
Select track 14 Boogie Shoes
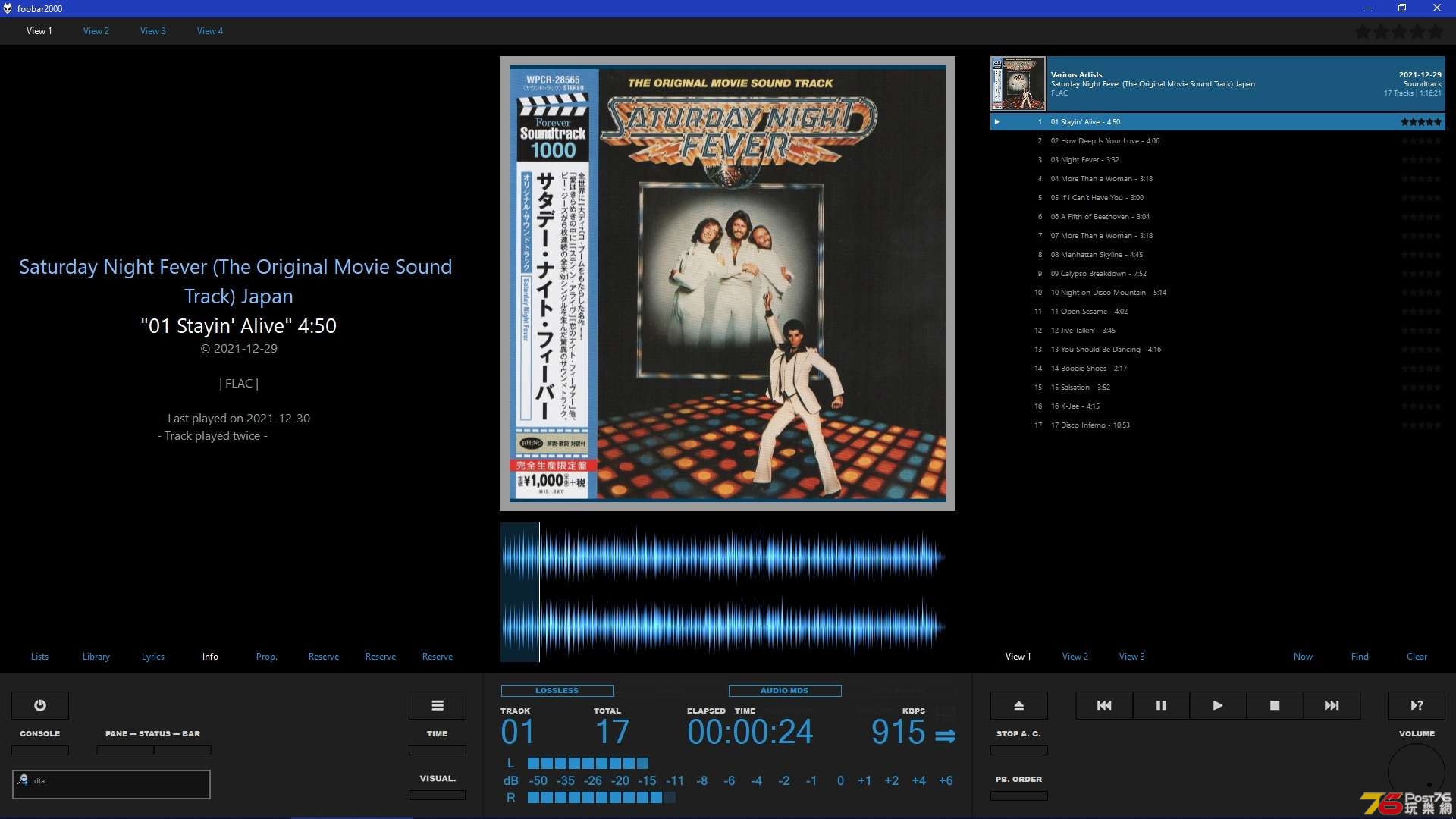pos(1218,369)
